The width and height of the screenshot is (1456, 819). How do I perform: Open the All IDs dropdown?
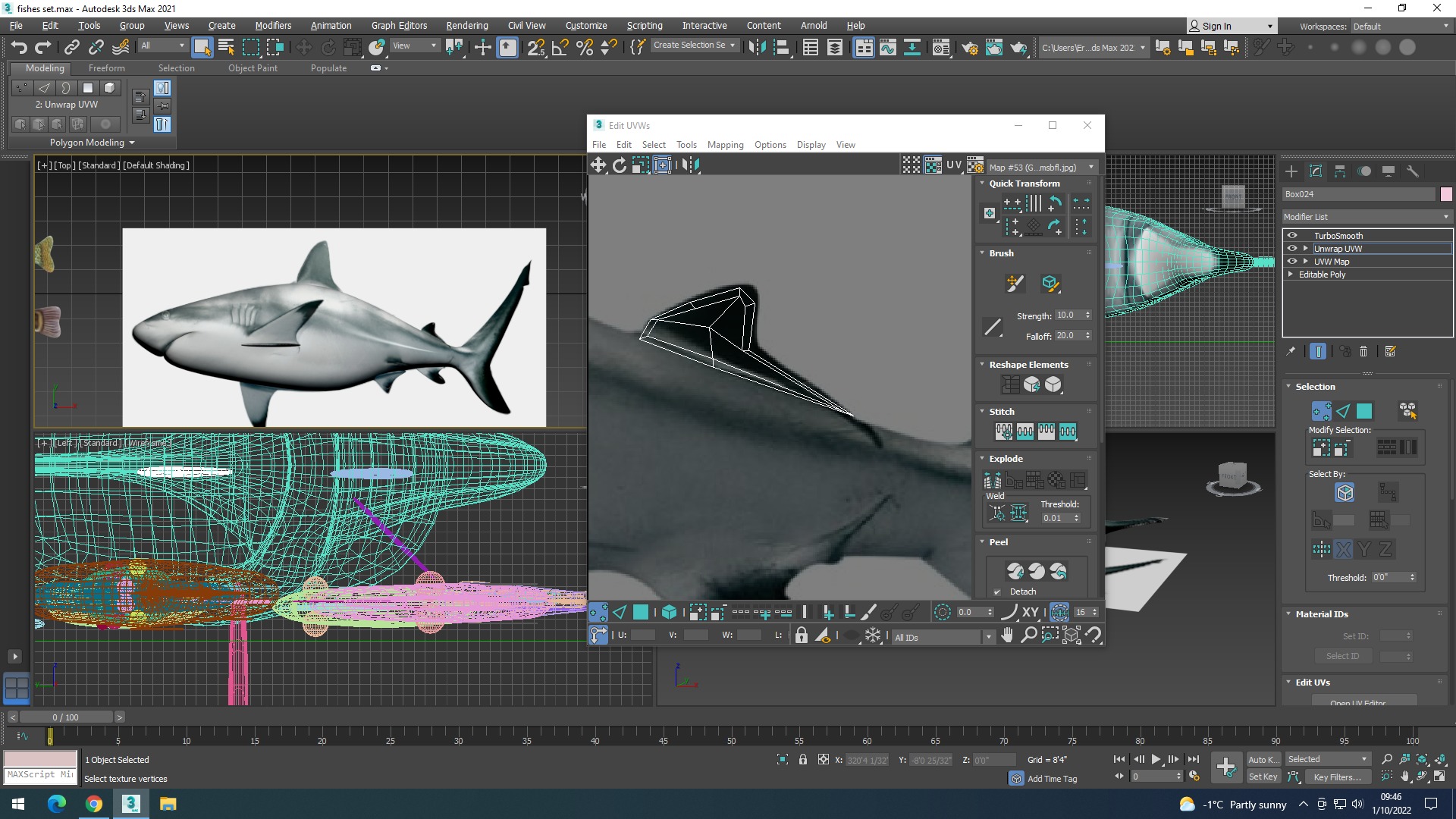pyautogui.click(x=943, y=637)
